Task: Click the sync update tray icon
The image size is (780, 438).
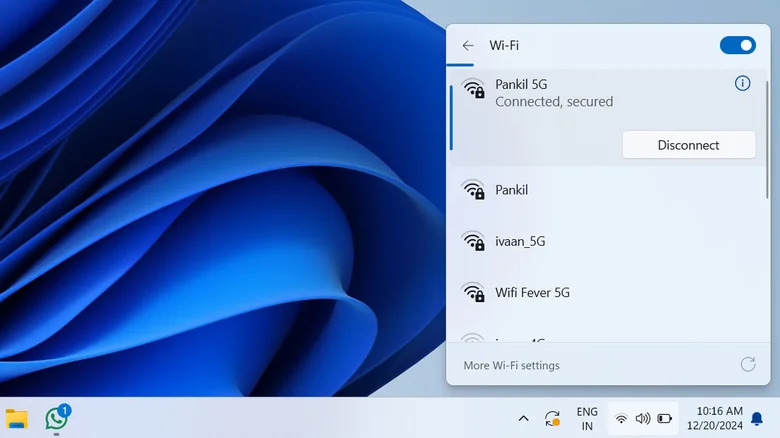Action: (x=552, y=418)
